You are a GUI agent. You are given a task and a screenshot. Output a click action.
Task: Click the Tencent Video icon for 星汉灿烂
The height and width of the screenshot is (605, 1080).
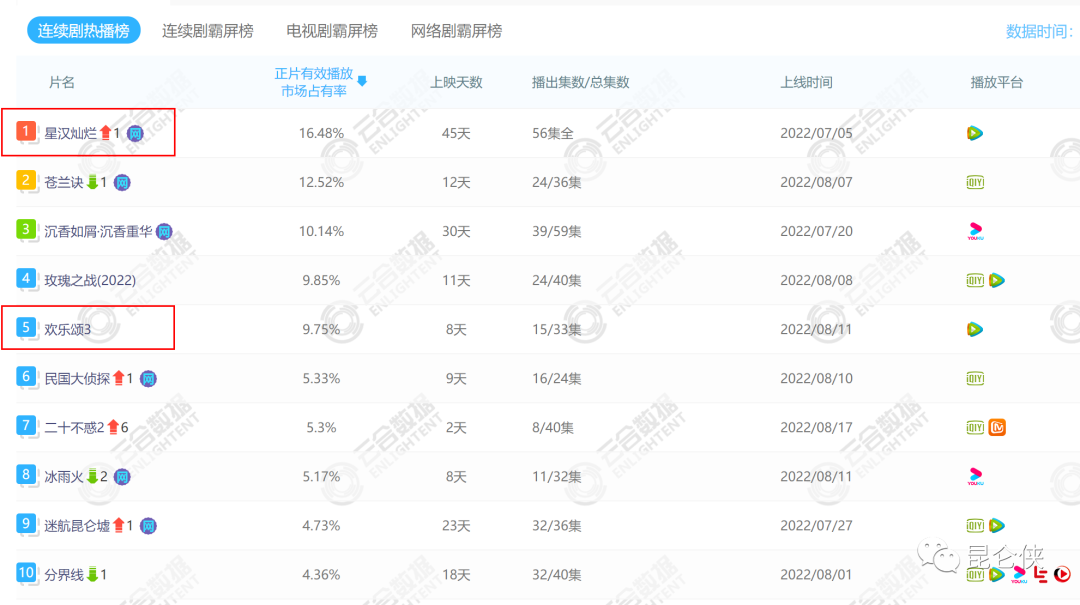tap(975, 133)
